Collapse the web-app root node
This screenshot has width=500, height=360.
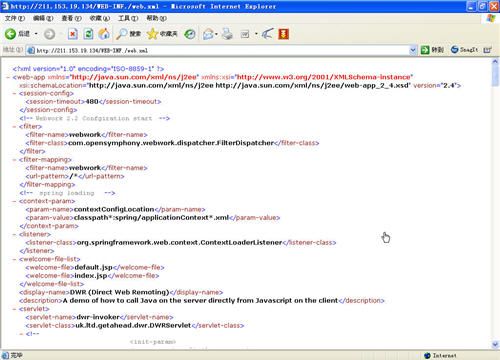coord(8,77)
